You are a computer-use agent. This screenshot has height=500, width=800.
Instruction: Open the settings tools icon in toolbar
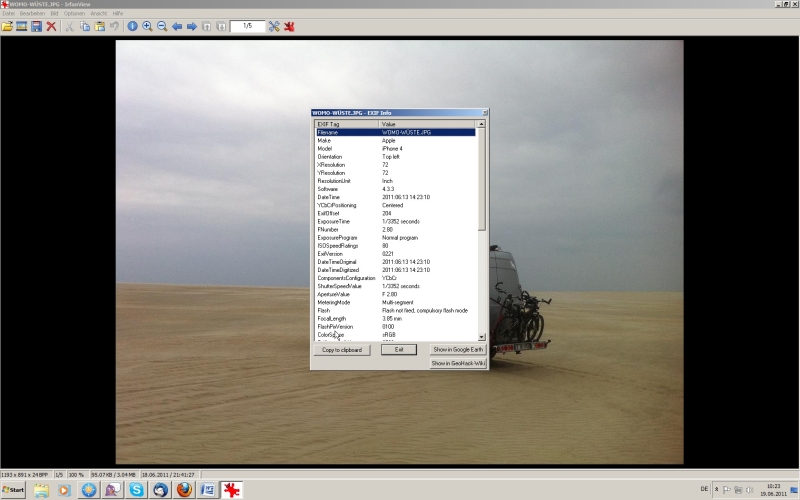[x=274, y=26]
